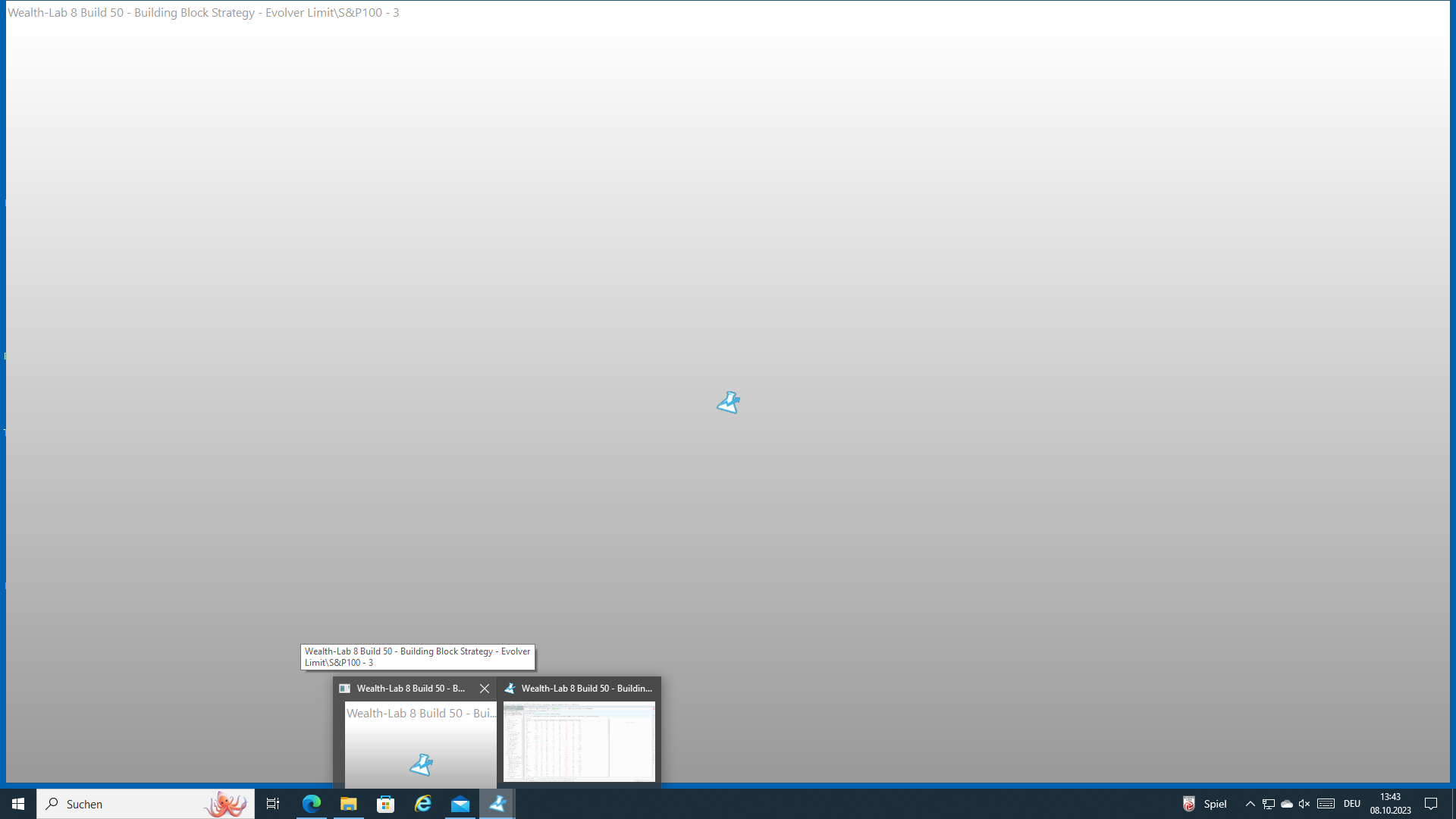Click the muted volume tray icon
Screen dimensions: 1456x819
point(1304,804)
